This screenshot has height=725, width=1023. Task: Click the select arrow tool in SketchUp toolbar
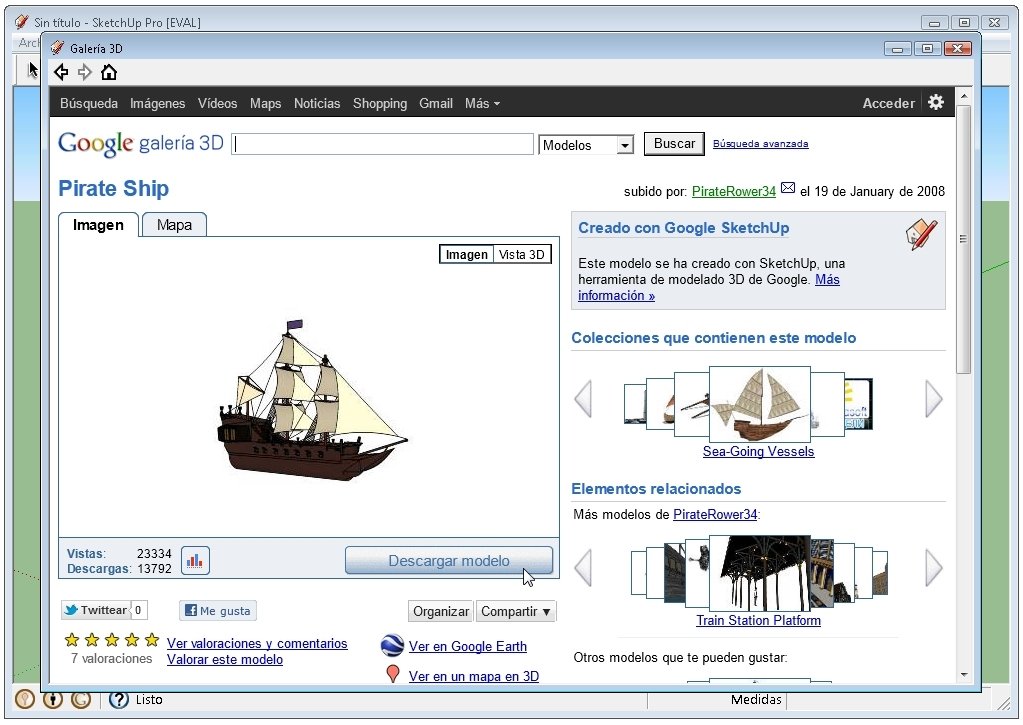click(33, 69)
